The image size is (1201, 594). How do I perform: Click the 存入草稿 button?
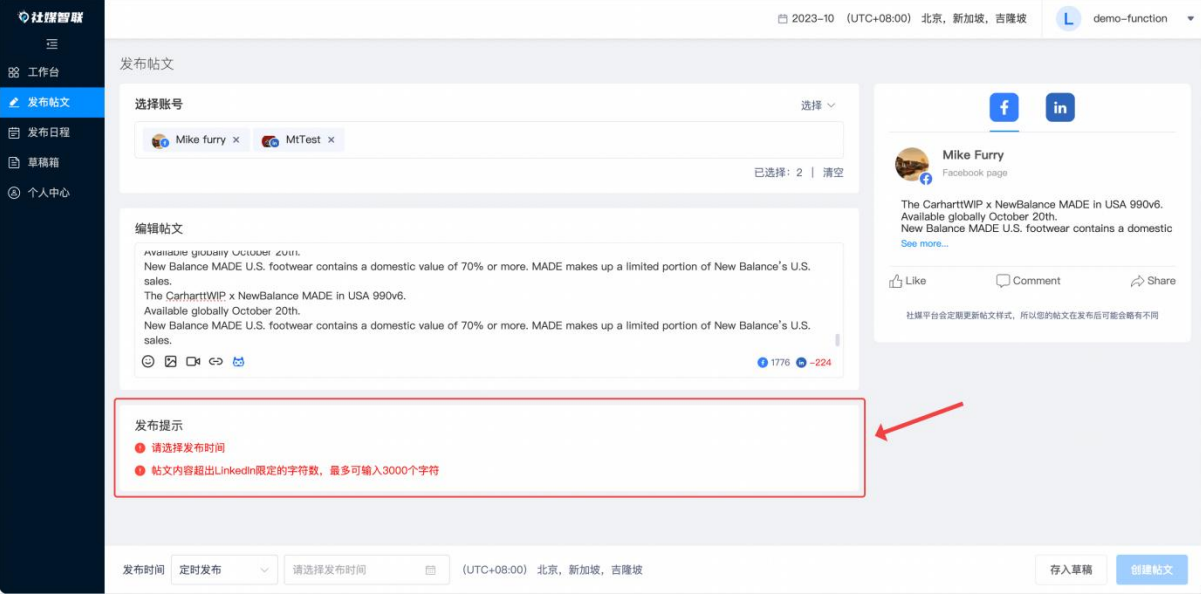pos(1069,569)
